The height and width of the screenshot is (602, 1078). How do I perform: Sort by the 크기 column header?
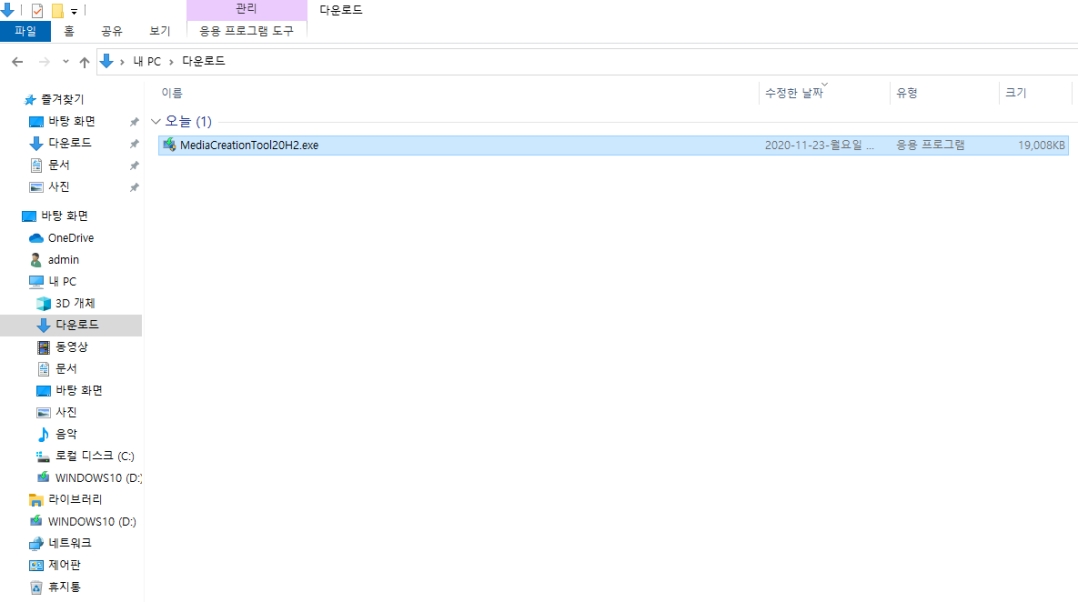(1015, 93)
